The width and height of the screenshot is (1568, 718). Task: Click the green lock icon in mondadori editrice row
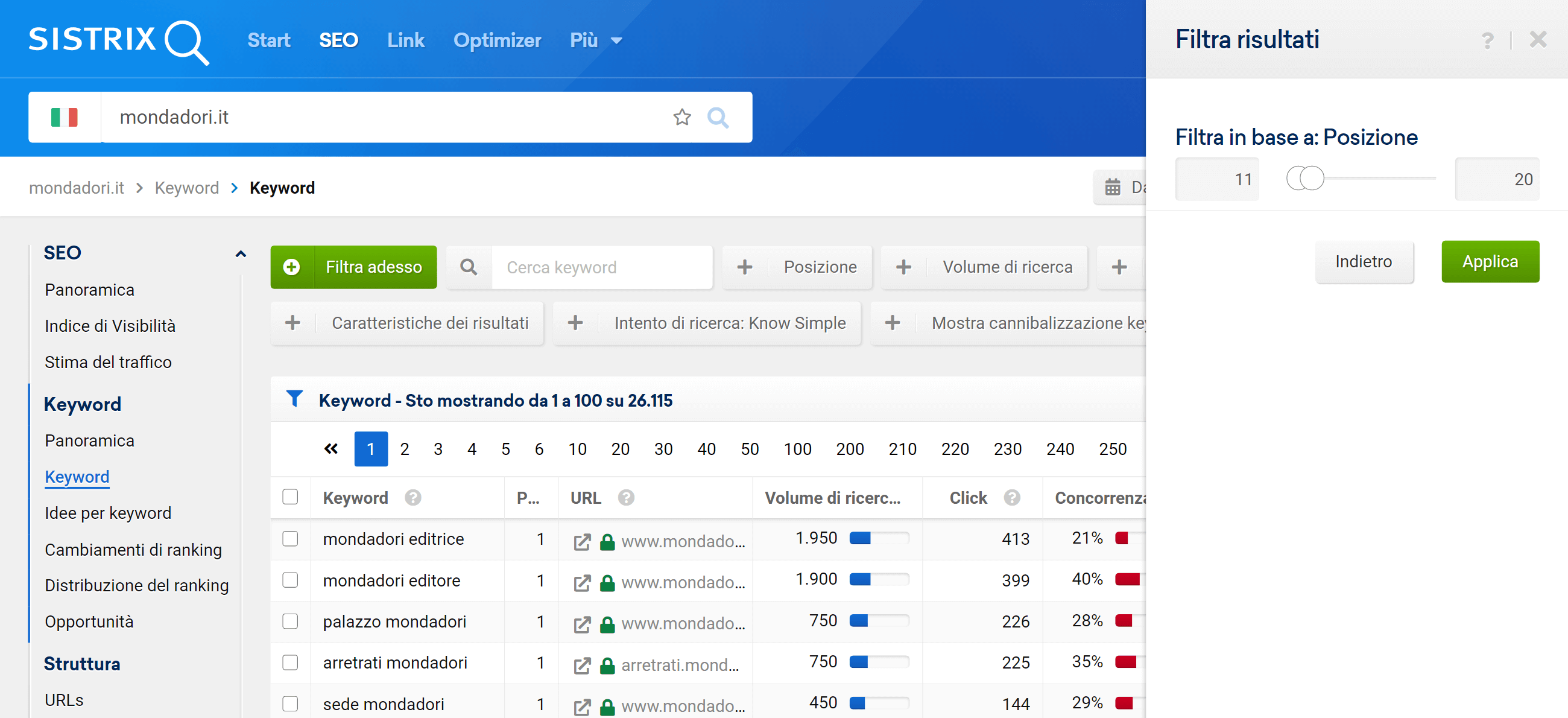tap(607, 541)
